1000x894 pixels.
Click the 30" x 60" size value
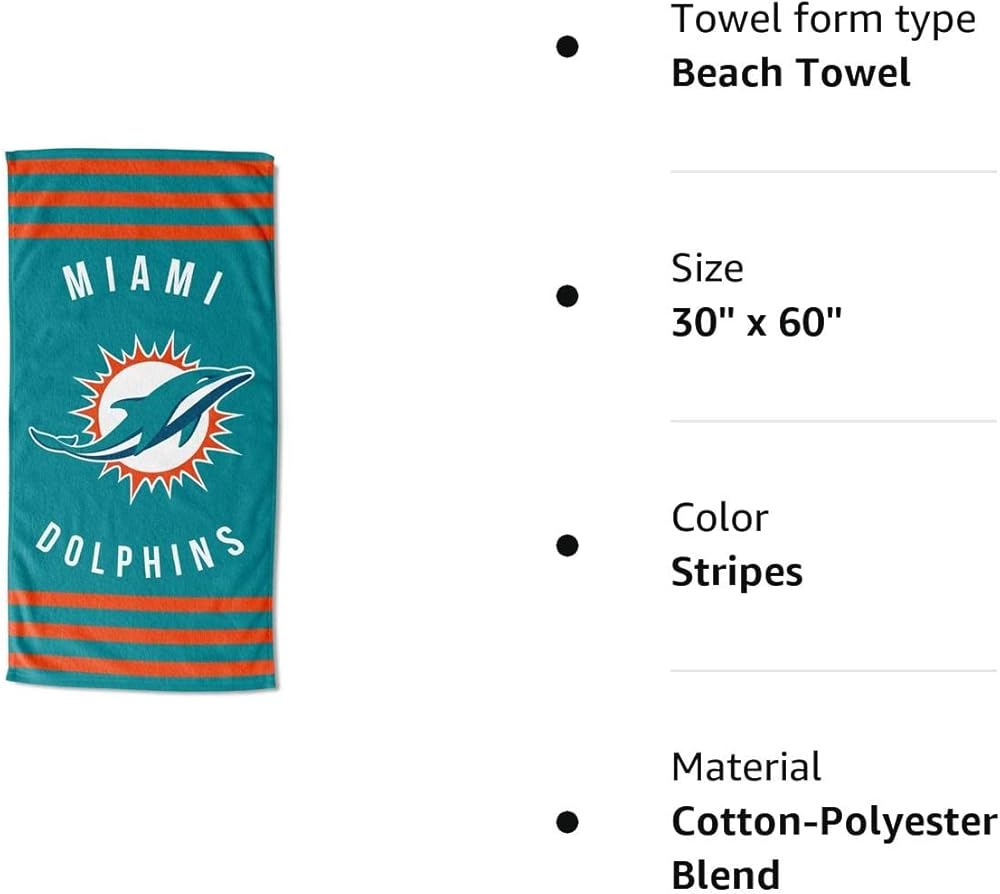pyautogui.click(x=756, y=322)
